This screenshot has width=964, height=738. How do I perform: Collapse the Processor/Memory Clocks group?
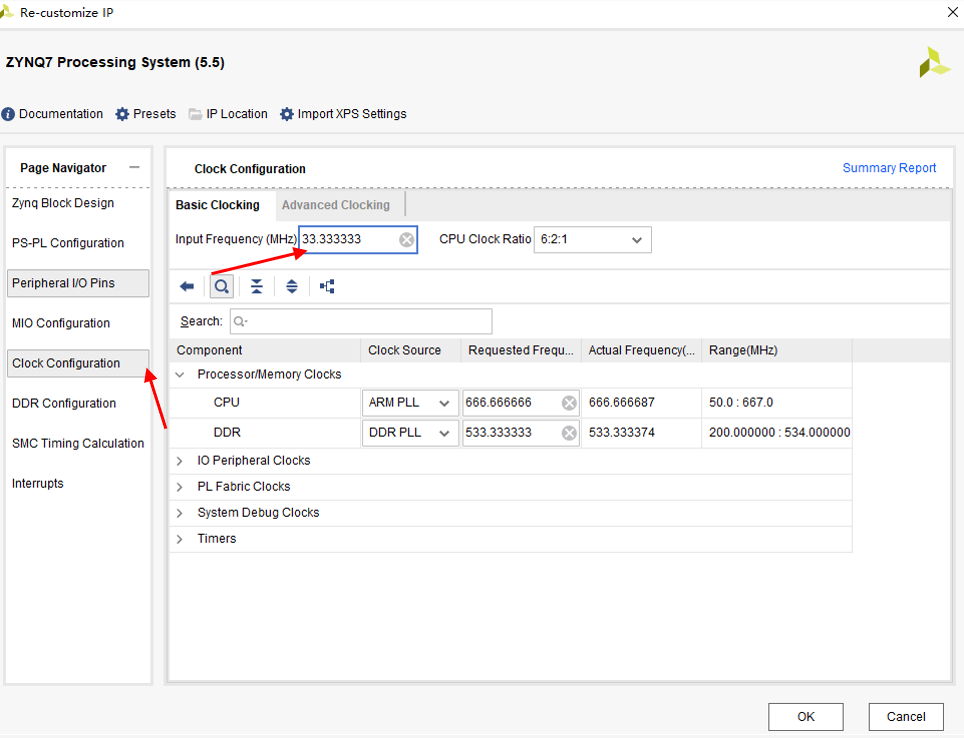pos(180,375)
